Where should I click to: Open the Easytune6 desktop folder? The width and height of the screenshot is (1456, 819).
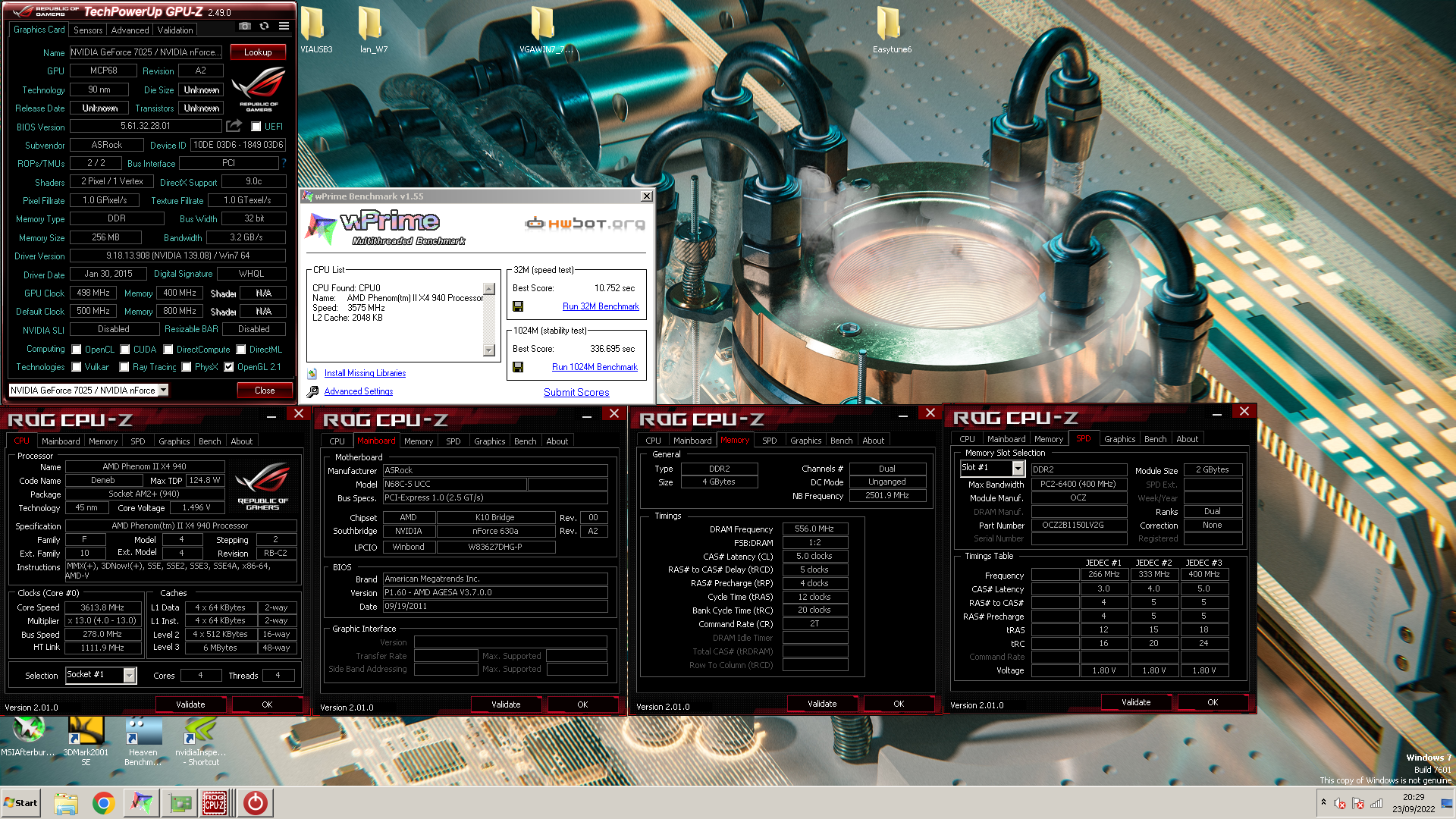(892, 30)
